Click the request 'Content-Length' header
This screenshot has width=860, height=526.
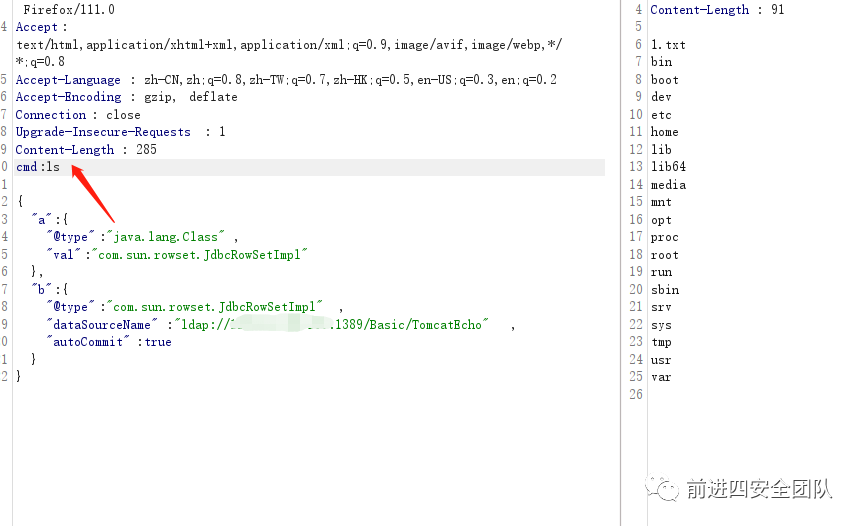point(65,150)
